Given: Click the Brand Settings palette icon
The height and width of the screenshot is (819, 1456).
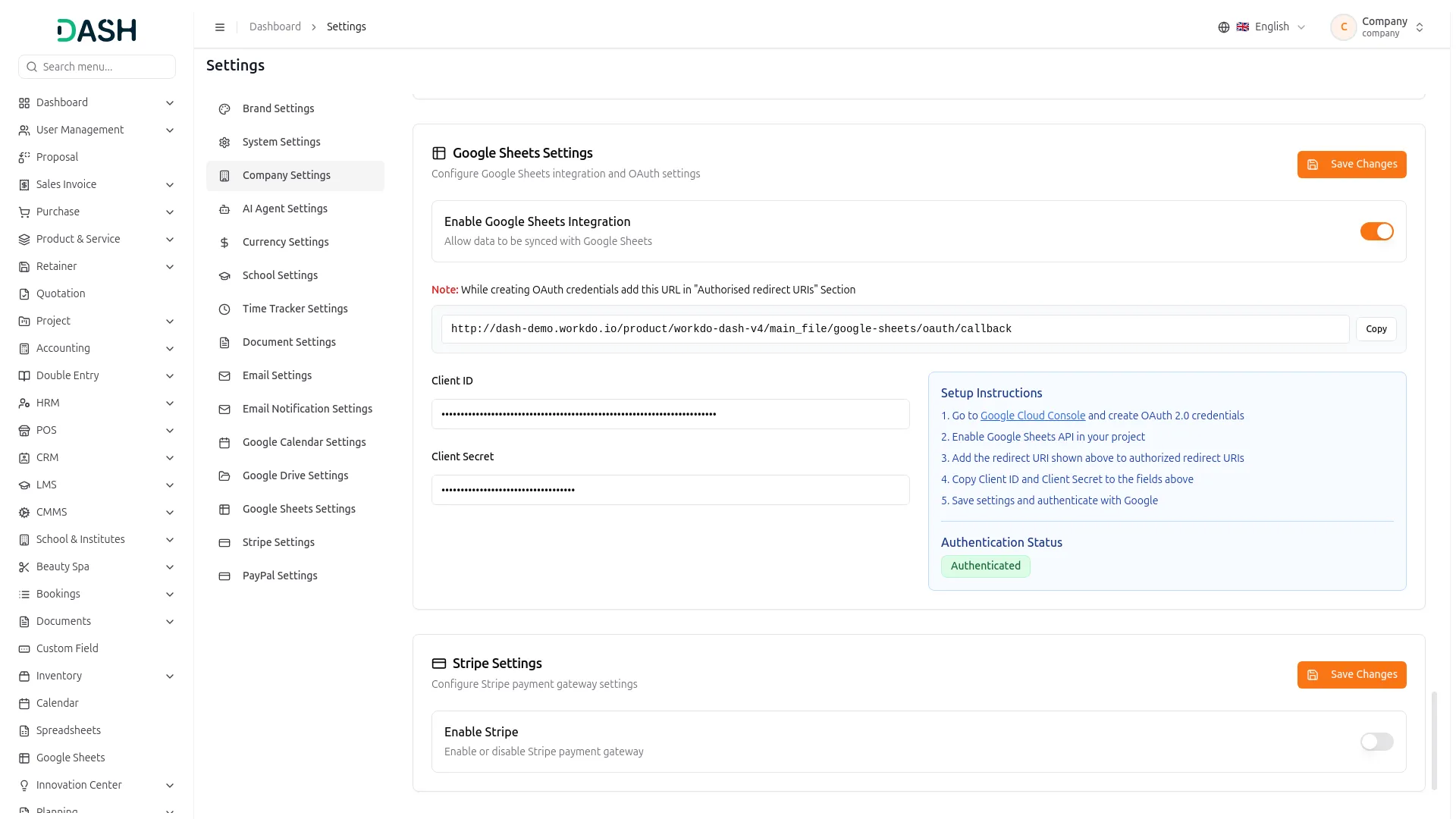Looking at the screenshot, I should coord(224,109).
